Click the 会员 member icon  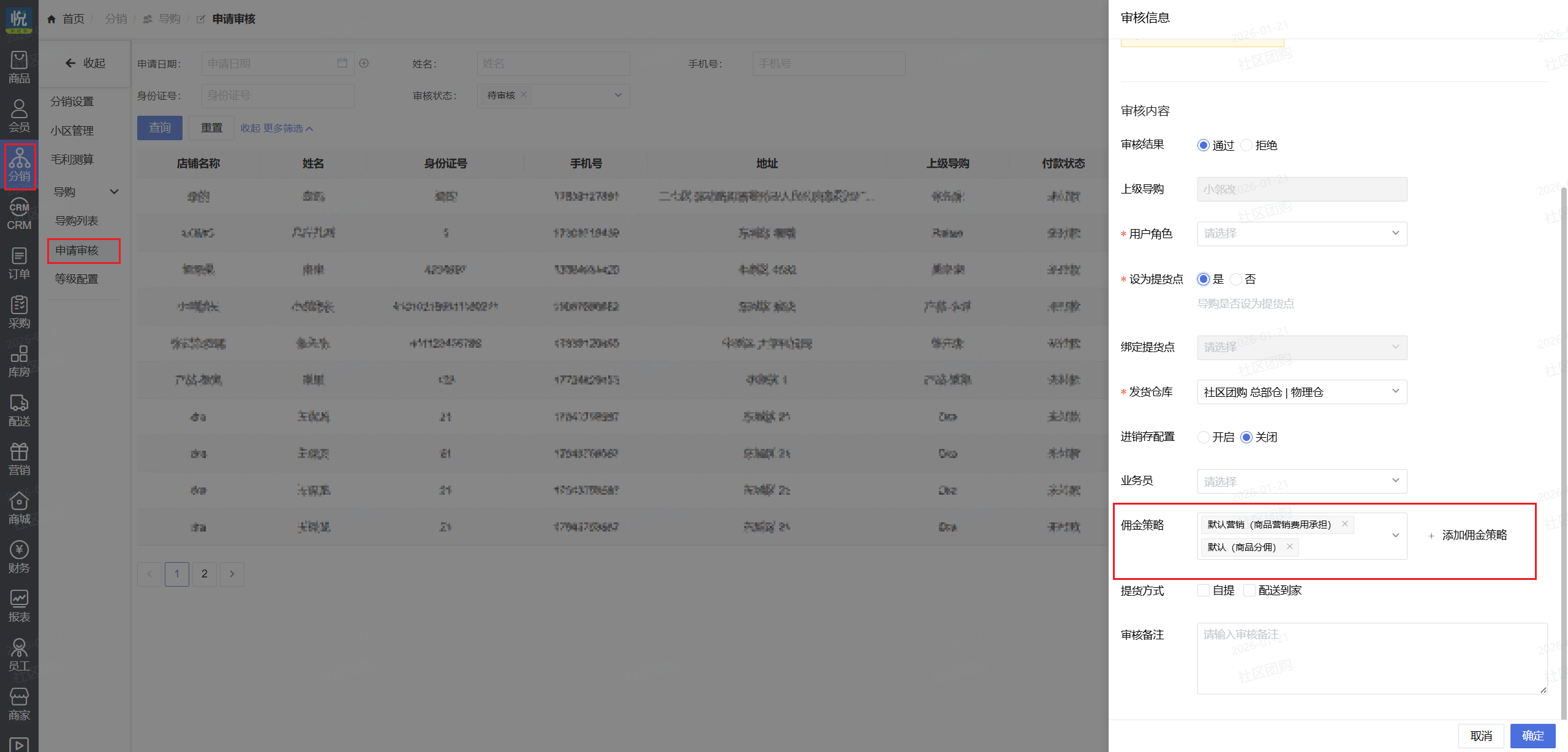19,116
